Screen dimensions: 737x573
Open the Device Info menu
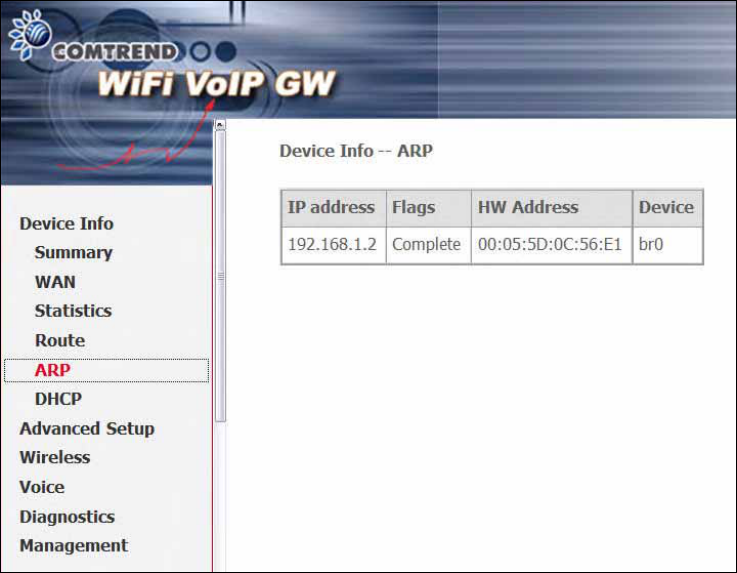pyautogui.click(x=66, y=223)
